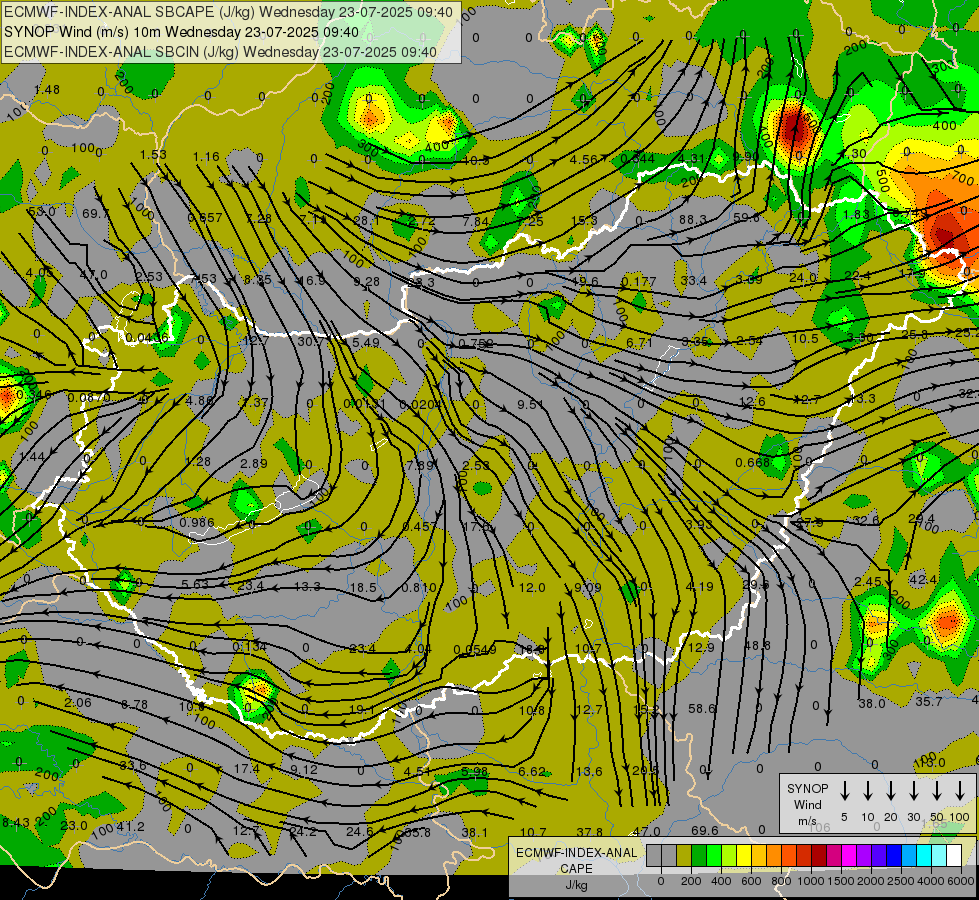This screenshot has width=979, height=900.
Task: Select the yellow CAPE legend swatch
Action: pos(744,855)
